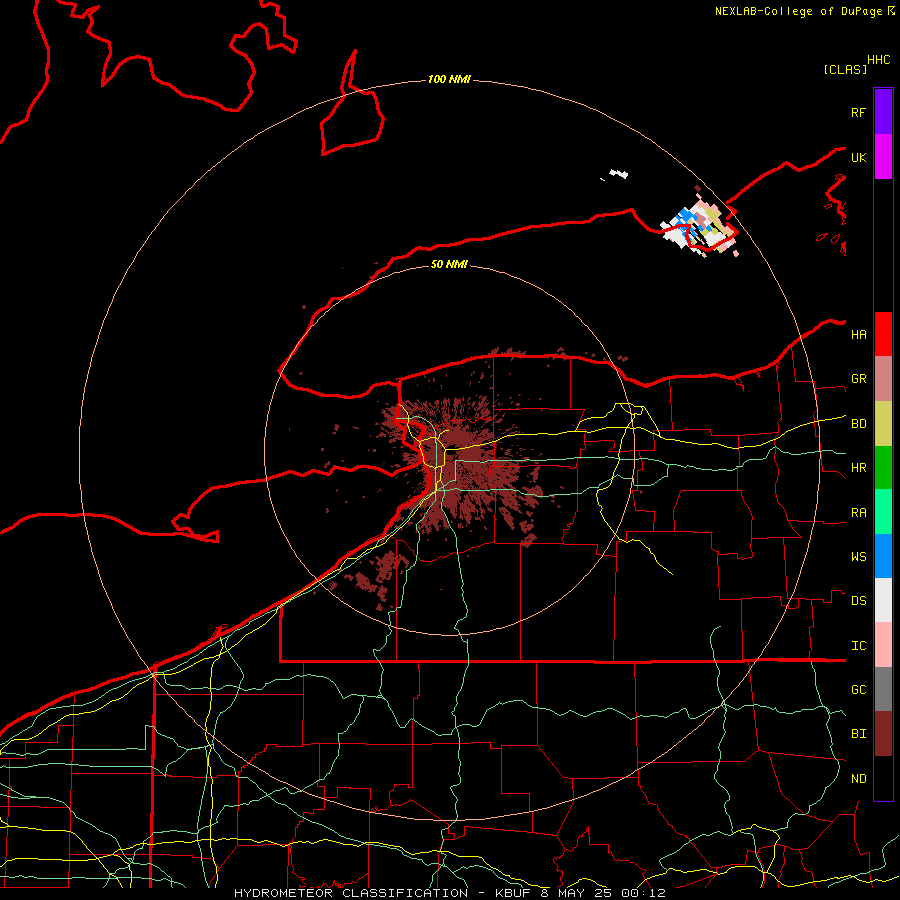The height and width of the screenshot is (900, 900).
Task: Click the RA legend label
Action: (858, 513)
